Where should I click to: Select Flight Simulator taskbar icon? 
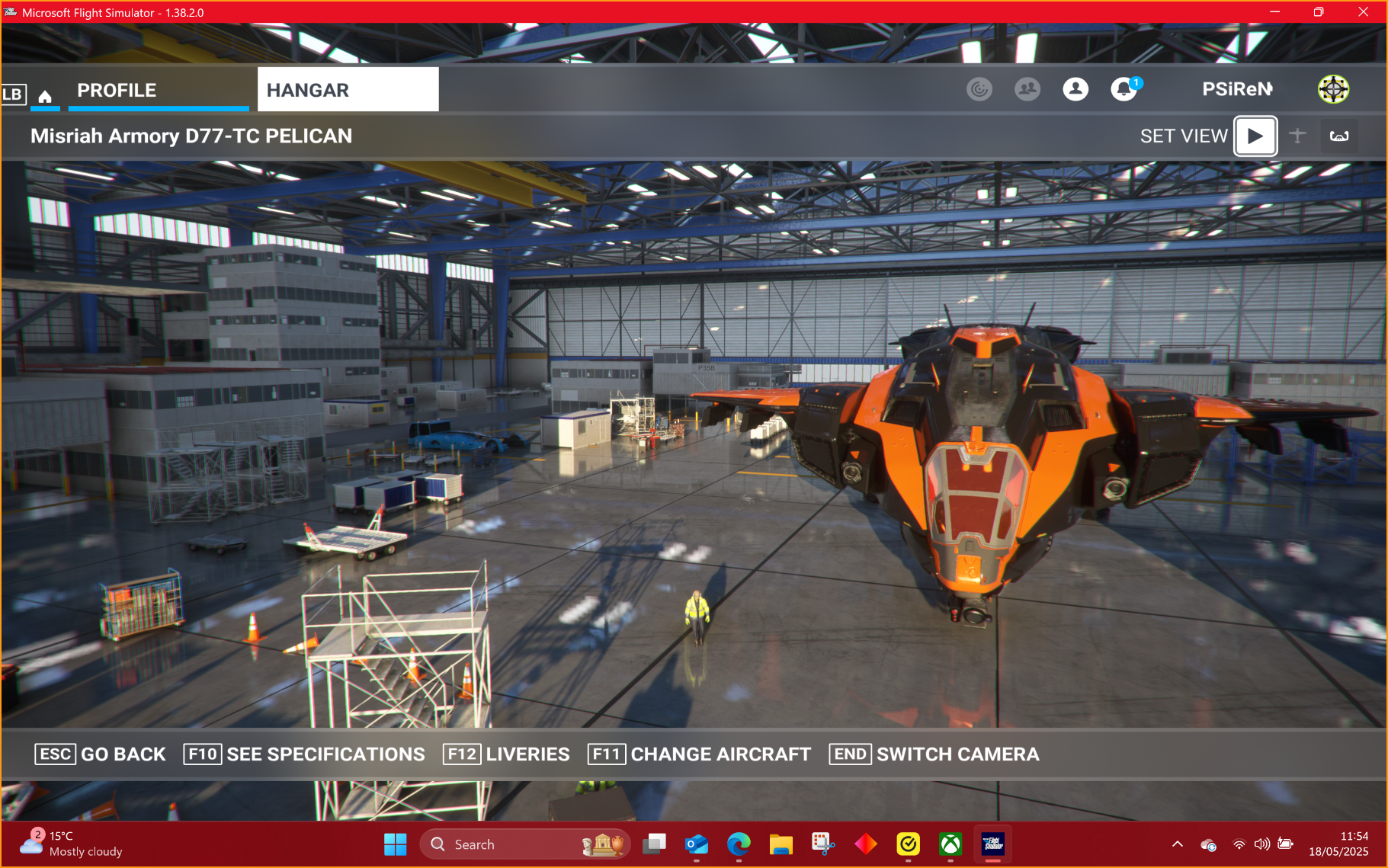(x=992, y=844)
